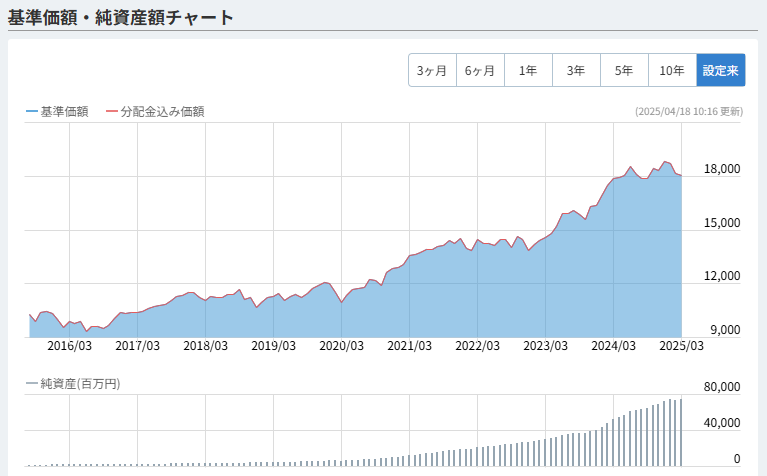
Task: Click the 2023/03 x-axis label
Action: (x=545, y=346)
